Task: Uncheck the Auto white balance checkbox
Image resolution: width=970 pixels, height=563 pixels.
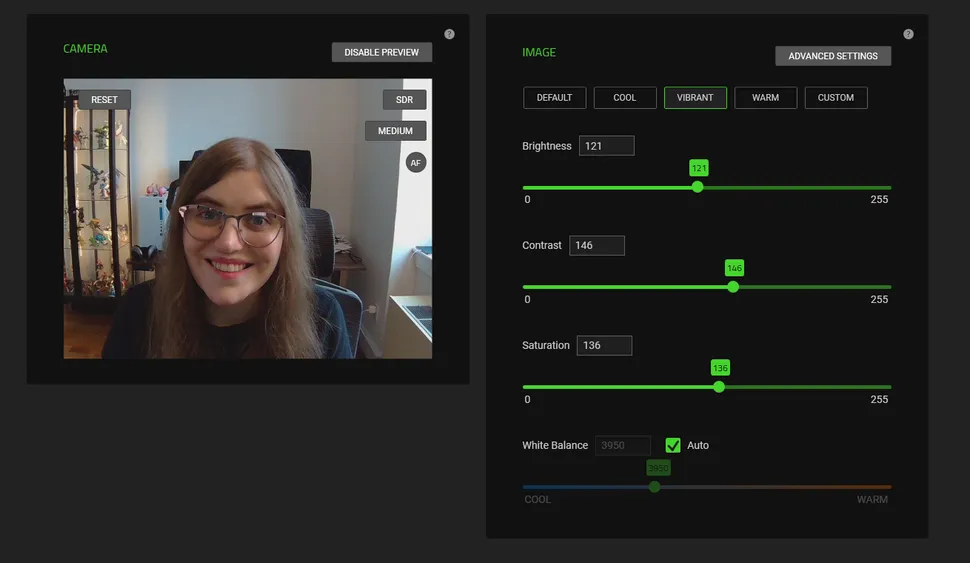Action: [x=673, y=445]
